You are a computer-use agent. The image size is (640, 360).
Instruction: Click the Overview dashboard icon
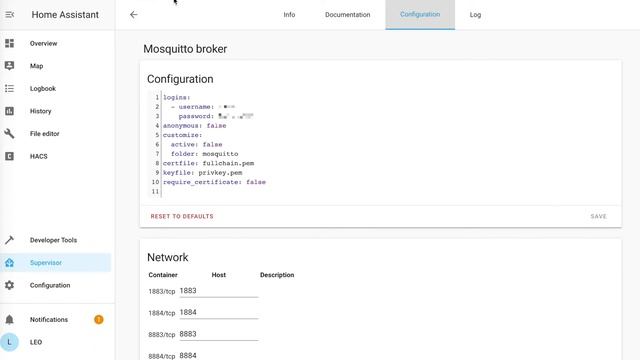point(9,43)
